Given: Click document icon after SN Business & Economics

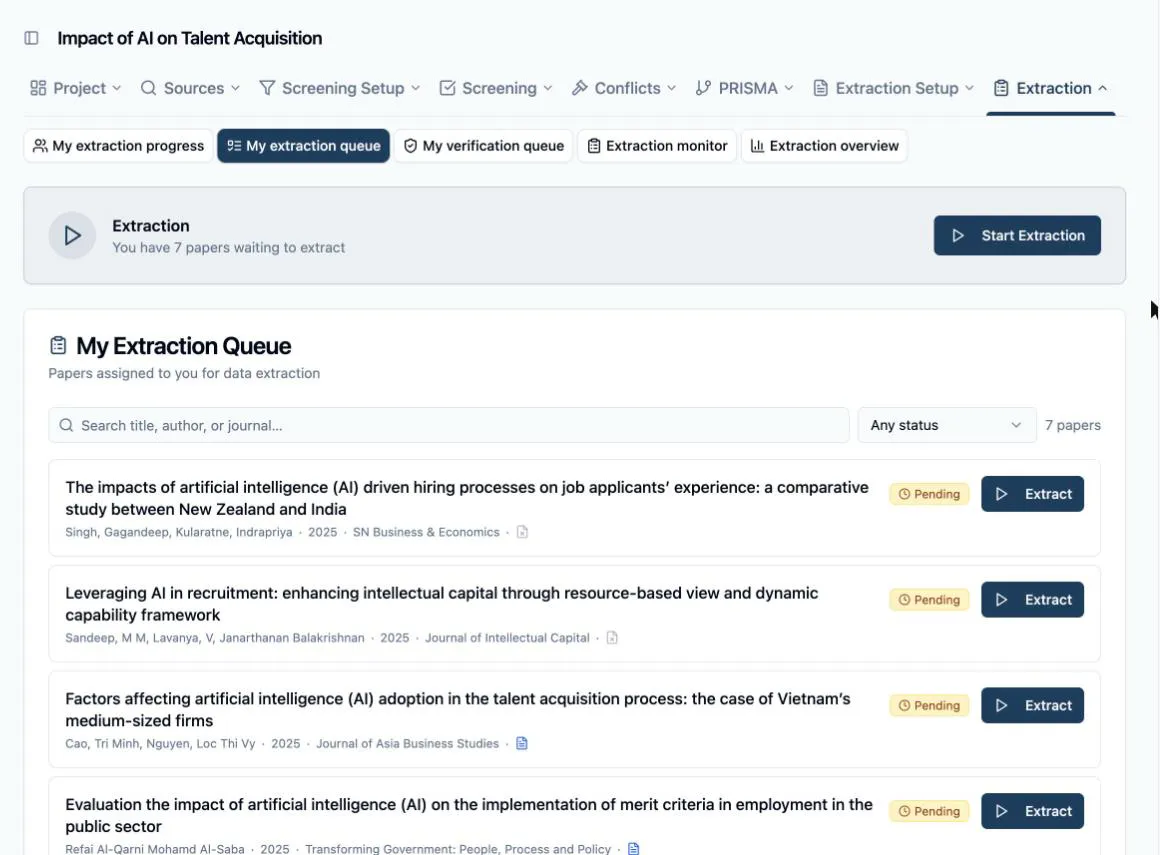Looking at the screenshot, I should [522, 532].
